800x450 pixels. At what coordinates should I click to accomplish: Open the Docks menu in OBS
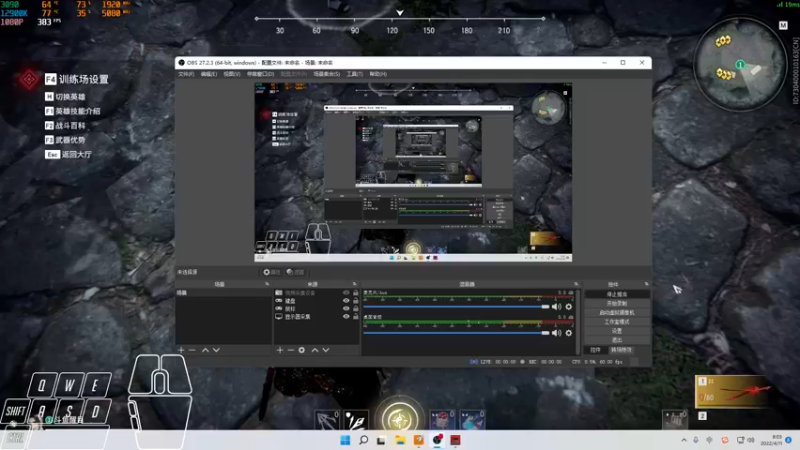pos(260,74)
